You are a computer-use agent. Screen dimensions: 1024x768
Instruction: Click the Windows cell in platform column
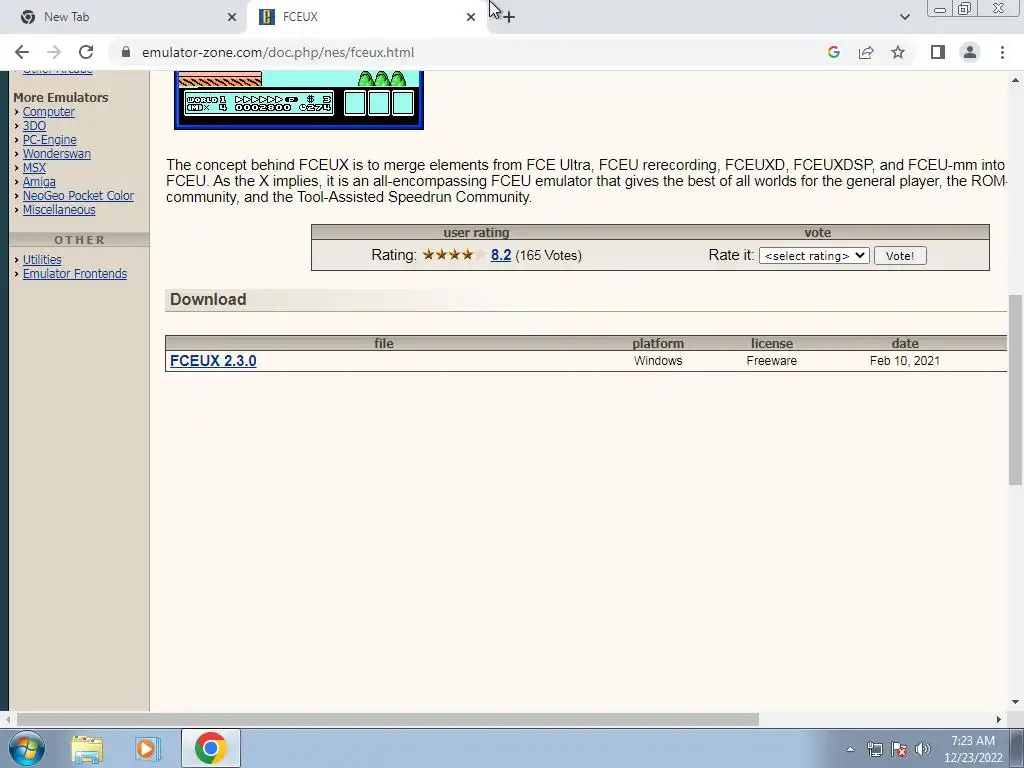coord(658,361)
